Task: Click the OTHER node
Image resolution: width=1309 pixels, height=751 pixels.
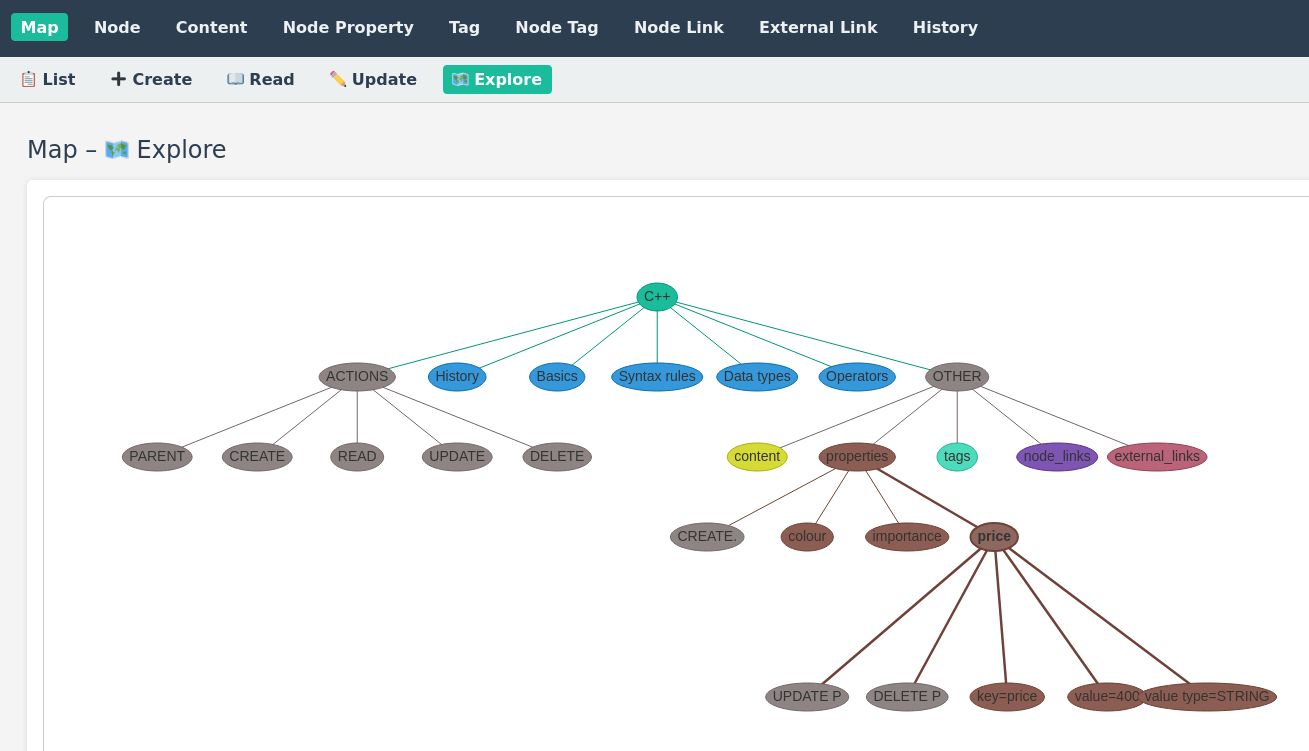Action: coord(957,377)
